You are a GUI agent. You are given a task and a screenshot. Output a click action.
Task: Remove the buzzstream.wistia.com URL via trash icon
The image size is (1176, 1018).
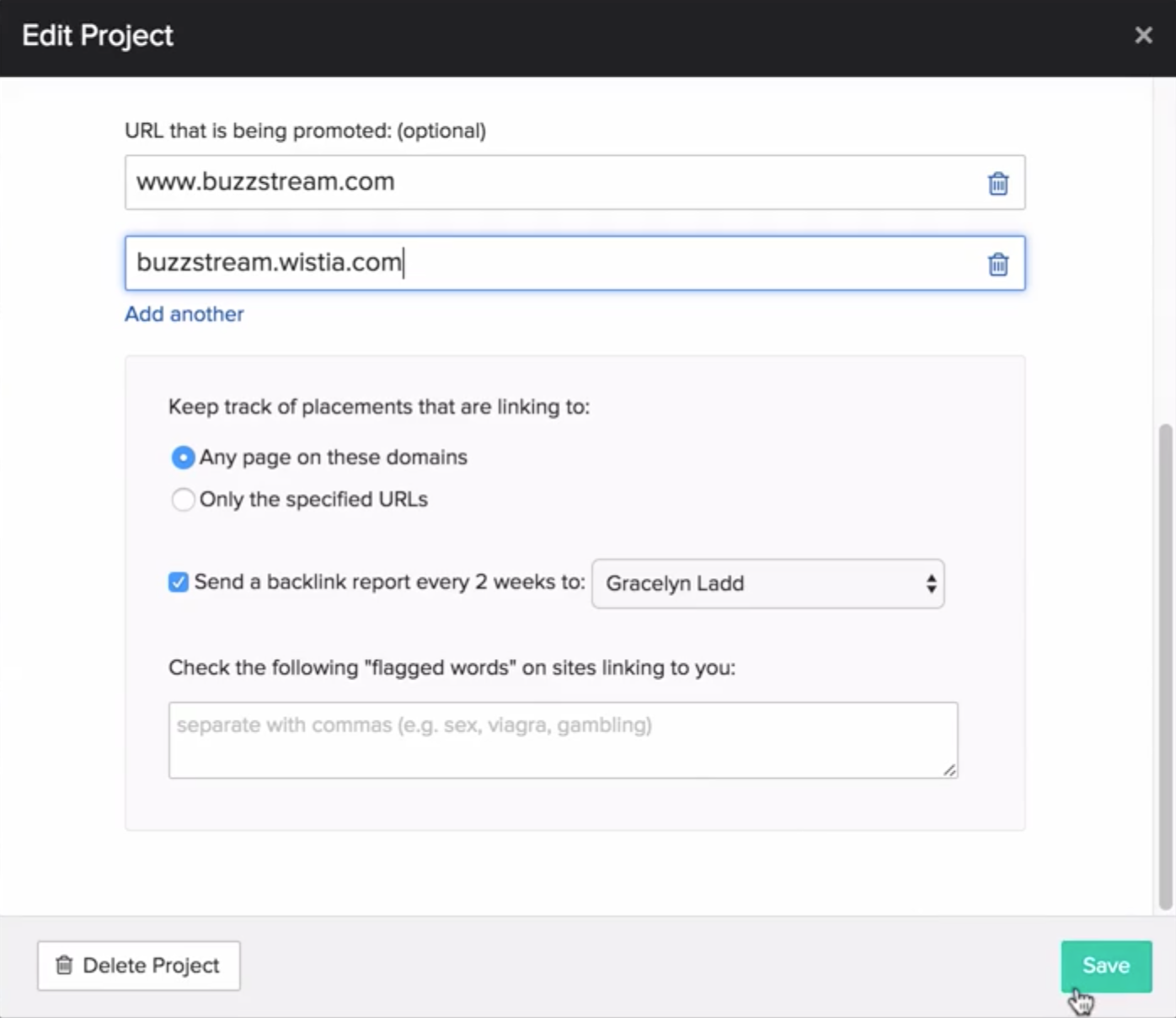997,264
